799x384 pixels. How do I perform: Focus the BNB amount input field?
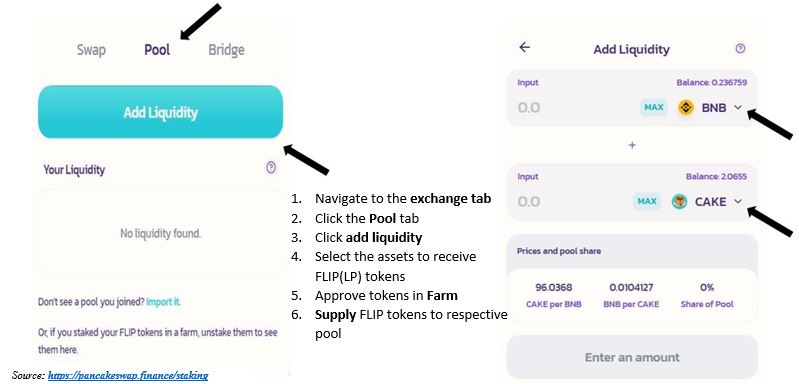point(575,107)
